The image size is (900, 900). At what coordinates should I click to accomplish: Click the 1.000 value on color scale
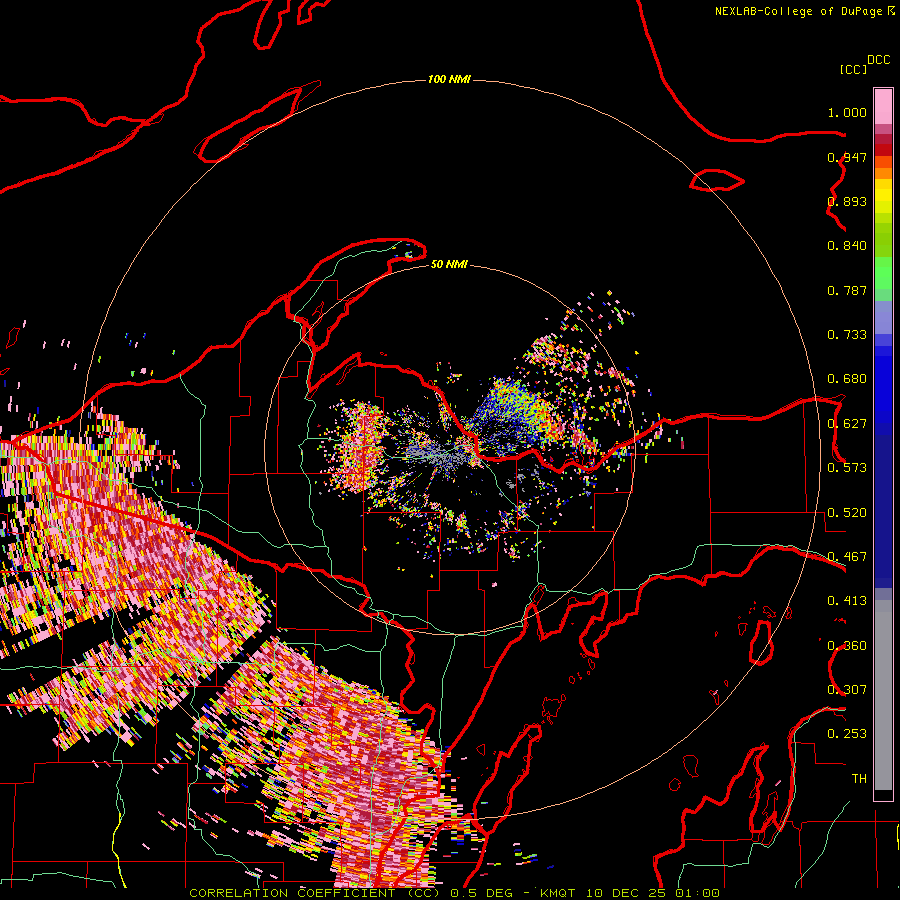(847, 112)
